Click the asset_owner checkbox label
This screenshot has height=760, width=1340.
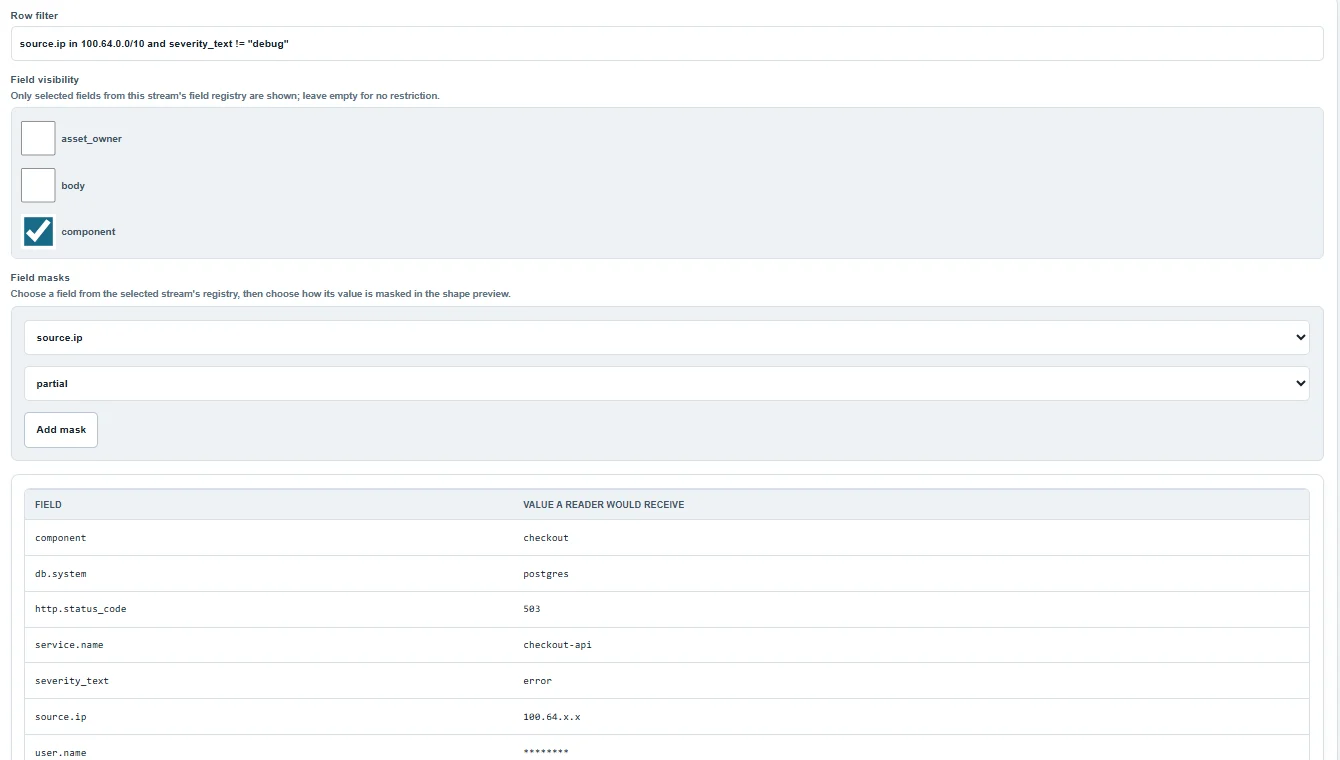pos(92,139)
